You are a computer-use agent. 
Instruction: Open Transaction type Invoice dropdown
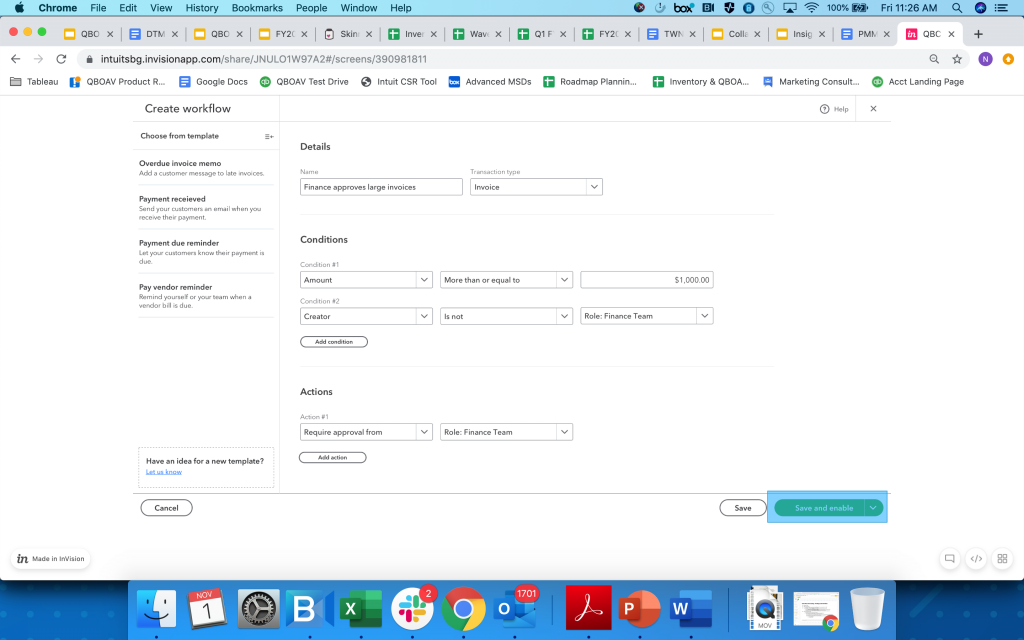(x=536, y=187)
